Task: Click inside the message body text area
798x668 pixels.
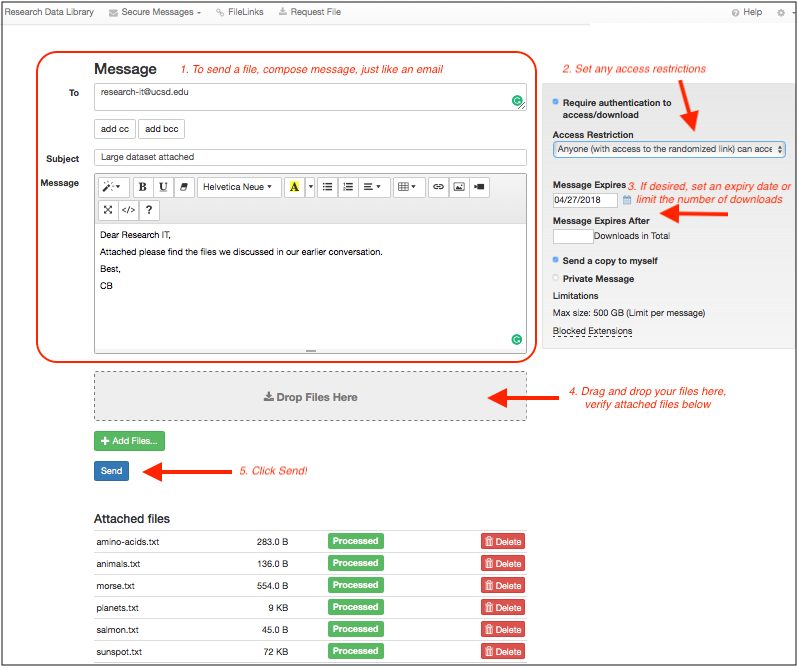Action: 310,287
